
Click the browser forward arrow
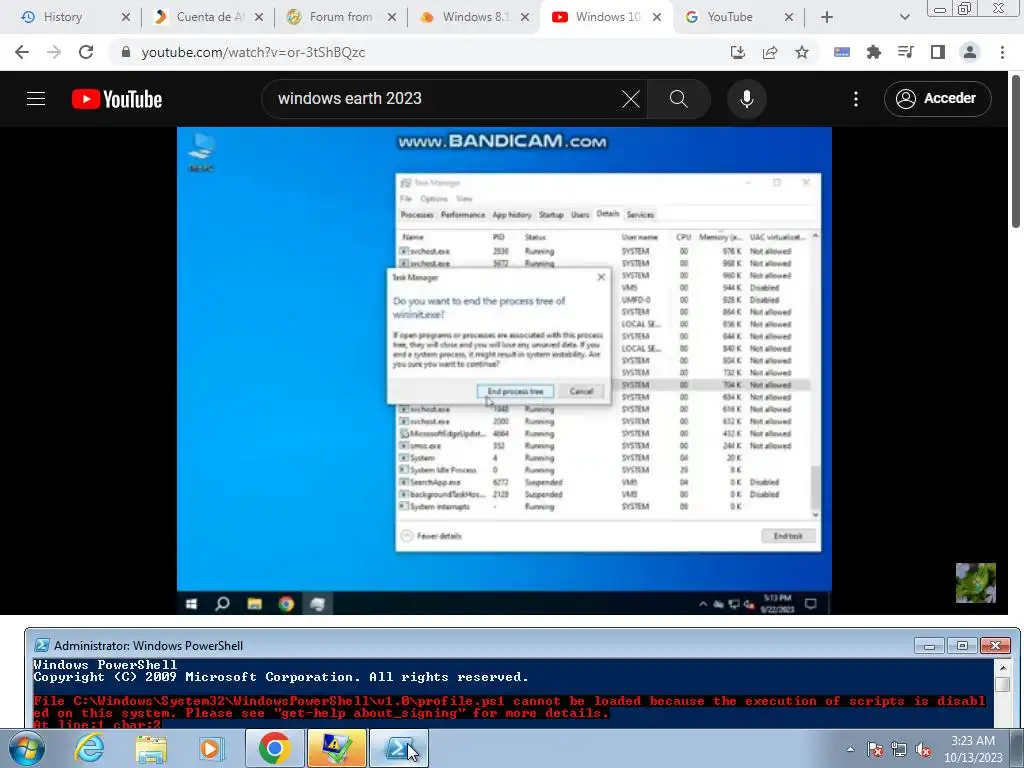[54, 52]
